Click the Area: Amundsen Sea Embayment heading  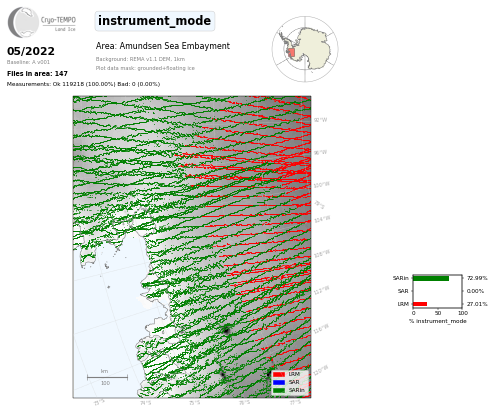click(163, 46)
